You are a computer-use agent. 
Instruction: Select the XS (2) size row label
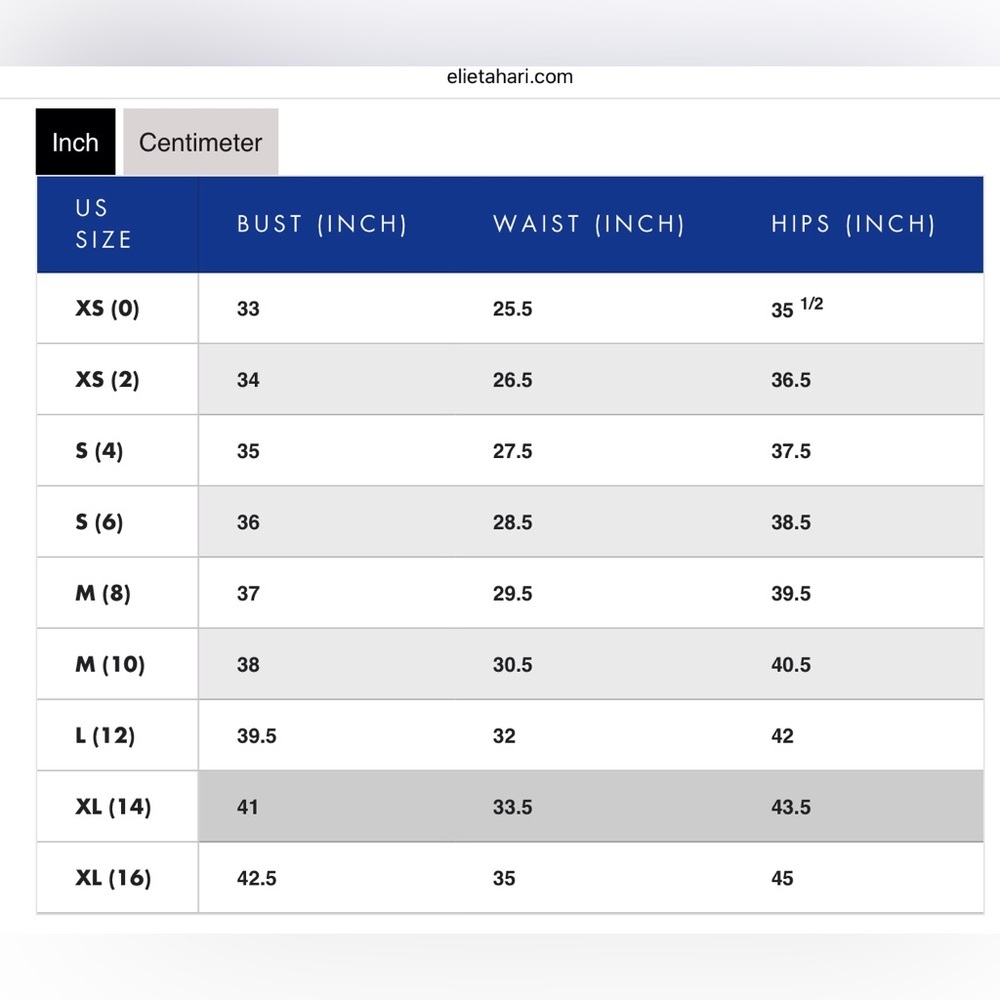[x=107, y=379]
